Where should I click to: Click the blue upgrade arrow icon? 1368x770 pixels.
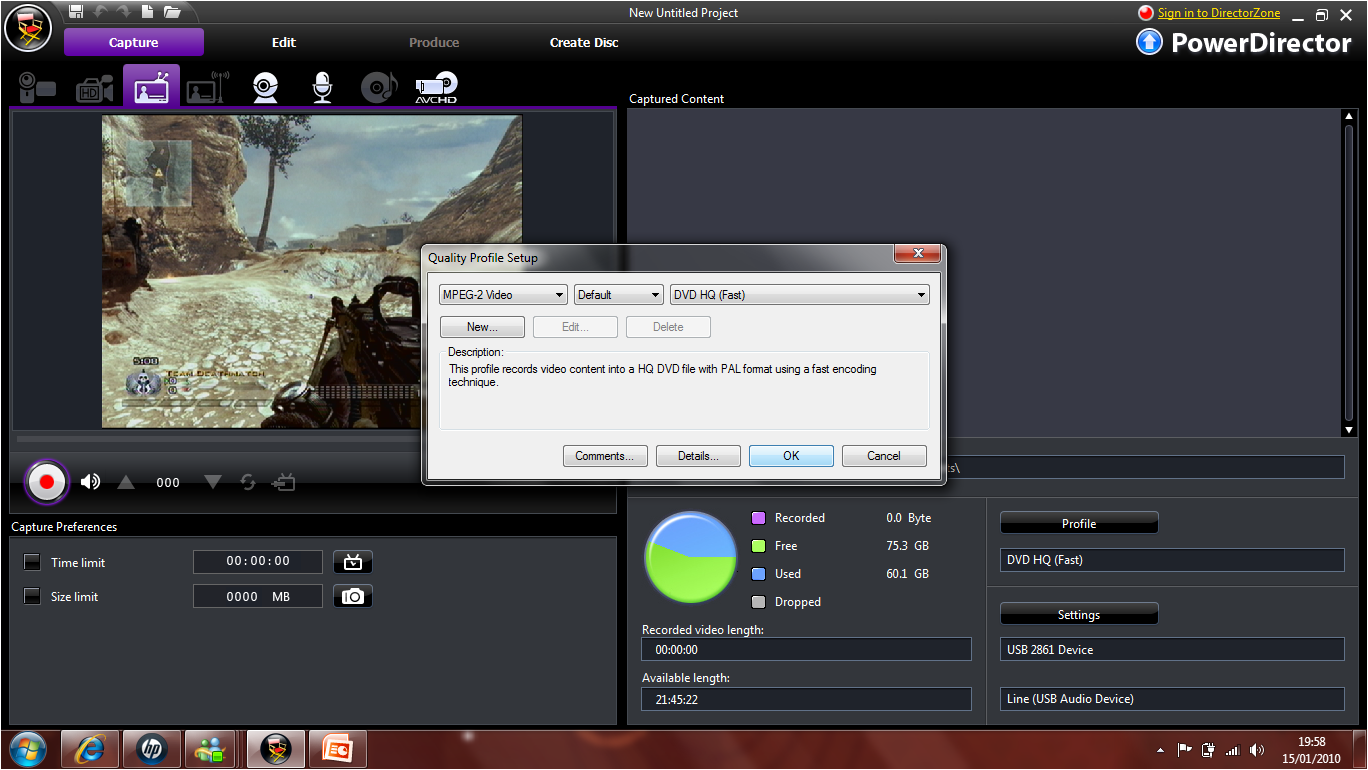(x=1149, y=42)
